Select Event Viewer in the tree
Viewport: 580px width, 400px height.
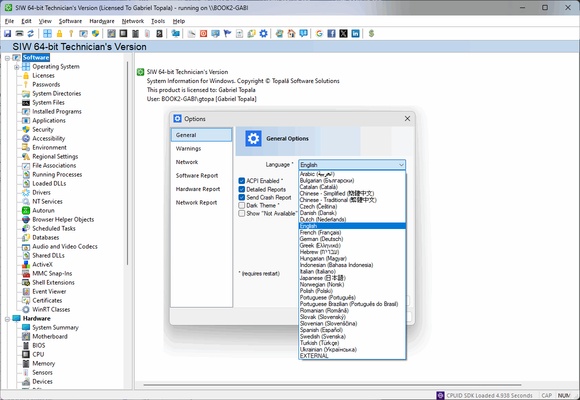(x=49, y=291)
